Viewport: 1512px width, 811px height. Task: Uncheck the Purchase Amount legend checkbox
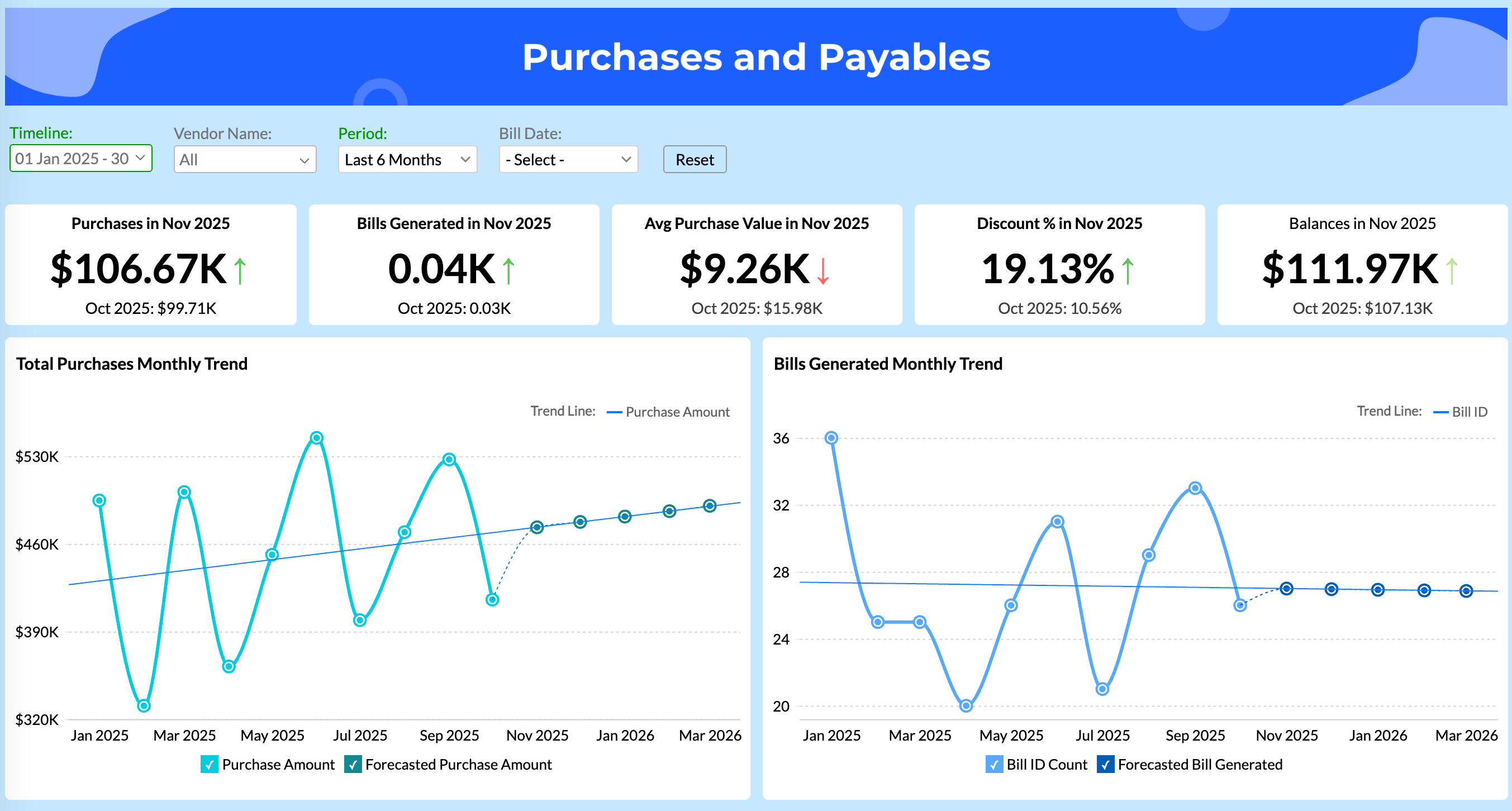pos(210,765)
